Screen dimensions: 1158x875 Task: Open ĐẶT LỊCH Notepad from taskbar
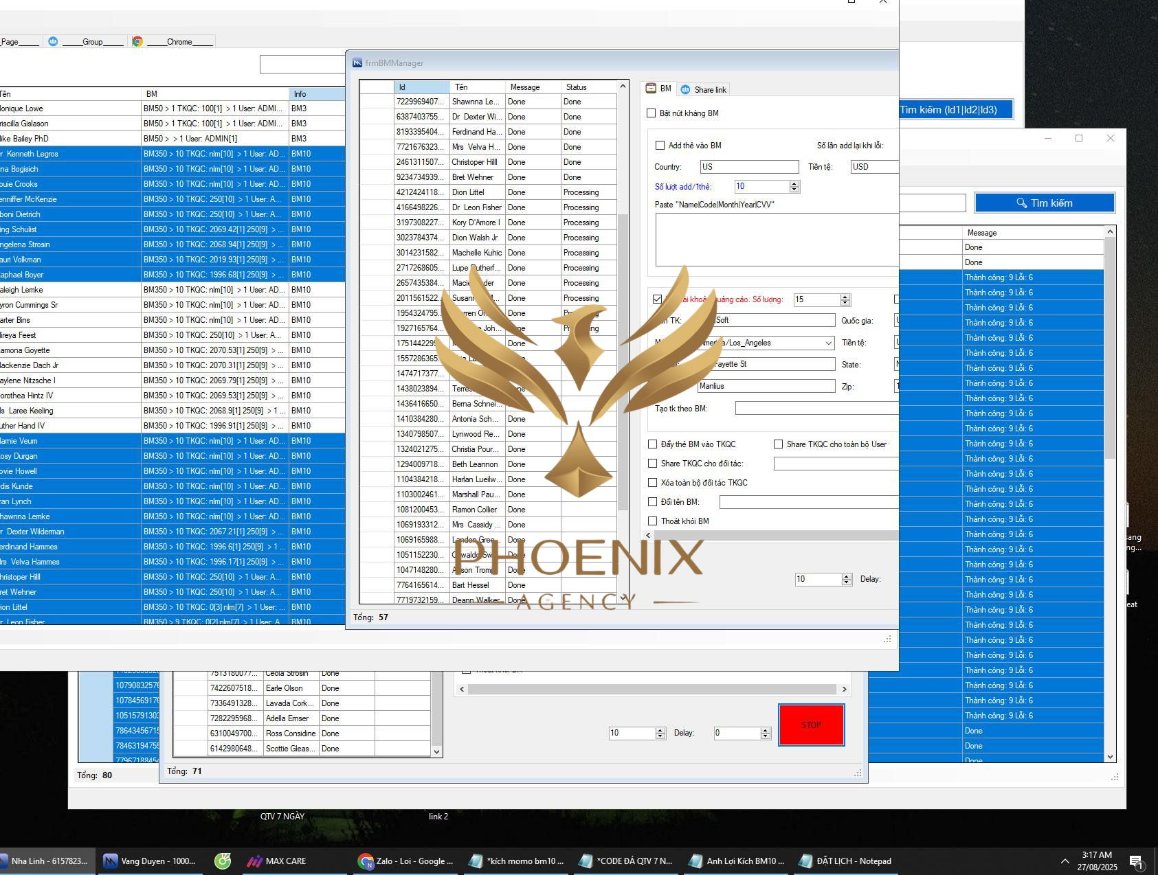pos(846,861)
